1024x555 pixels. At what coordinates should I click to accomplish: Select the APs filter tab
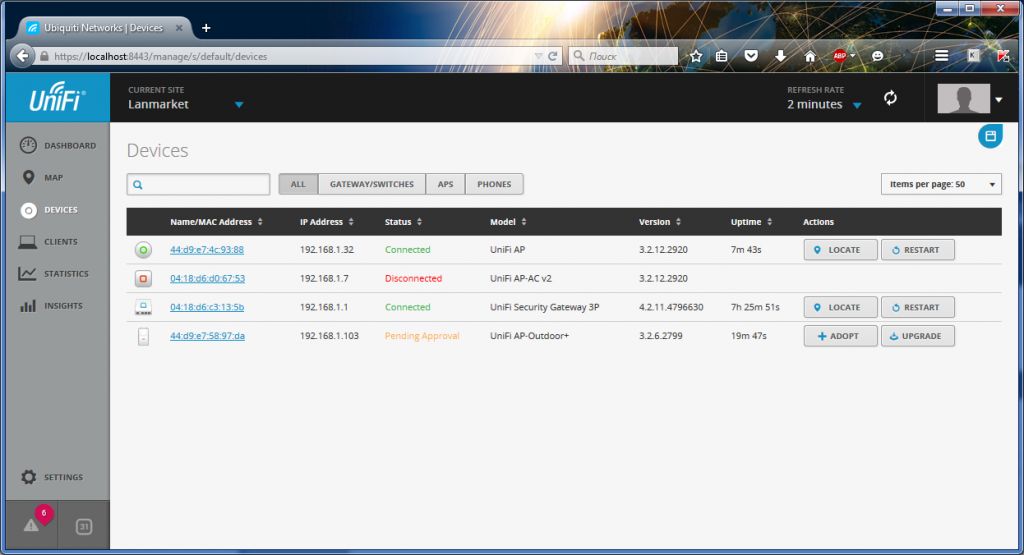445,184
